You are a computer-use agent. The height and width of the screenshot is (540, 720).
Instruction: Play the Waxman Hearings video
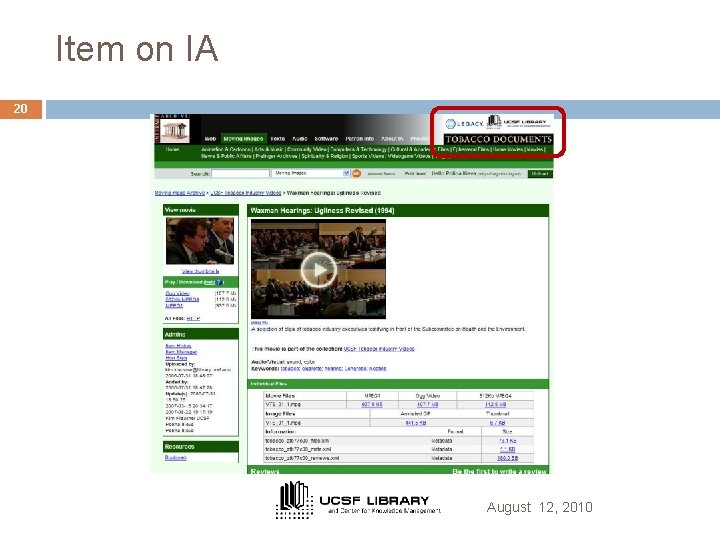click(x=319, y=270)
